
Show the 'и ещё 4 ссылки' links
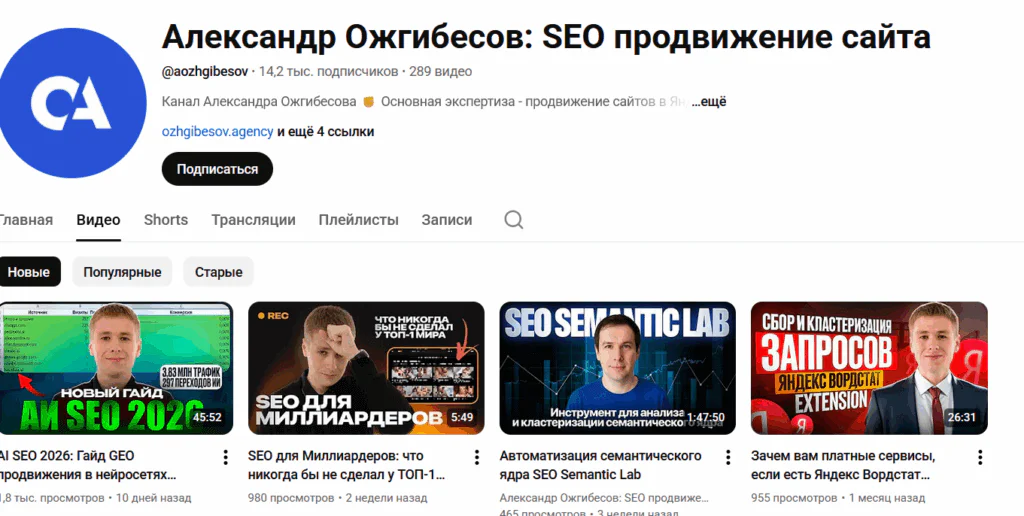(x=325, y=132)
